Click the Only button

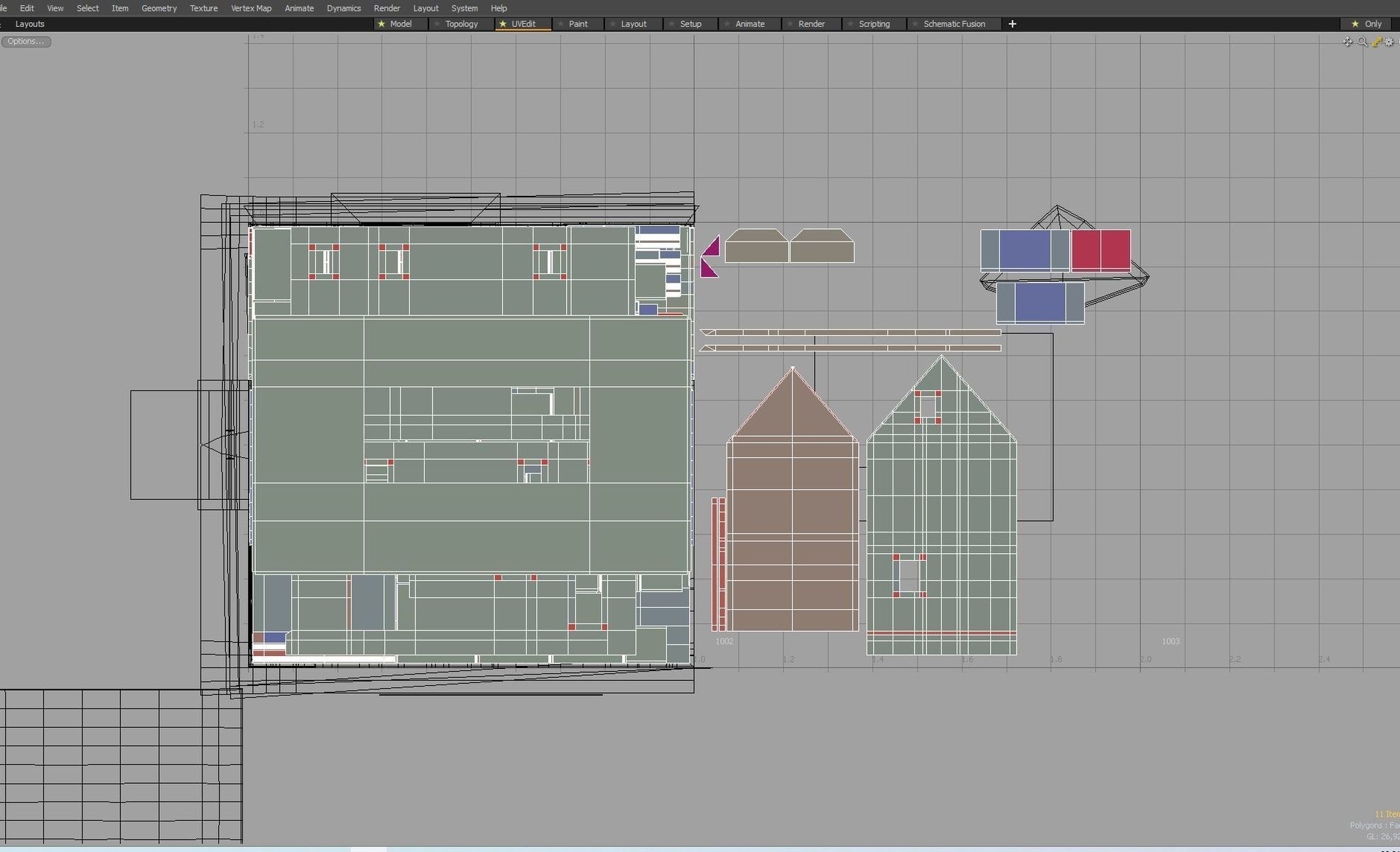click(1373, 23)
